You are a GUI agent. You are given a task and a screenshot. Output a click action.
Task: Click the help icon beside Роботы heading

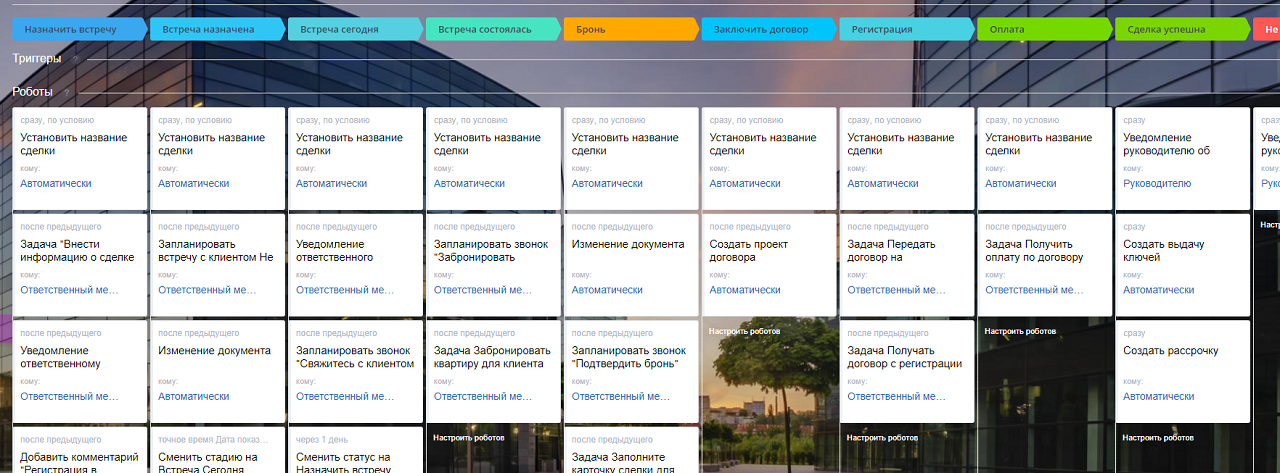[x=67, y=93]
